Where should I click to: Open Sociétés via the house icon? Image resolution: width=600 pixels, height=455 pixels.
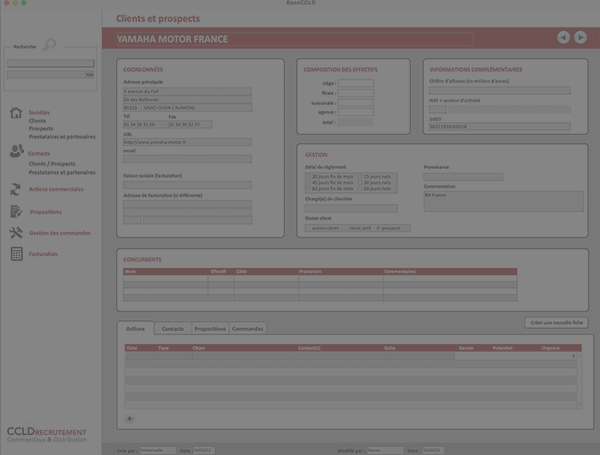(16, 113)
